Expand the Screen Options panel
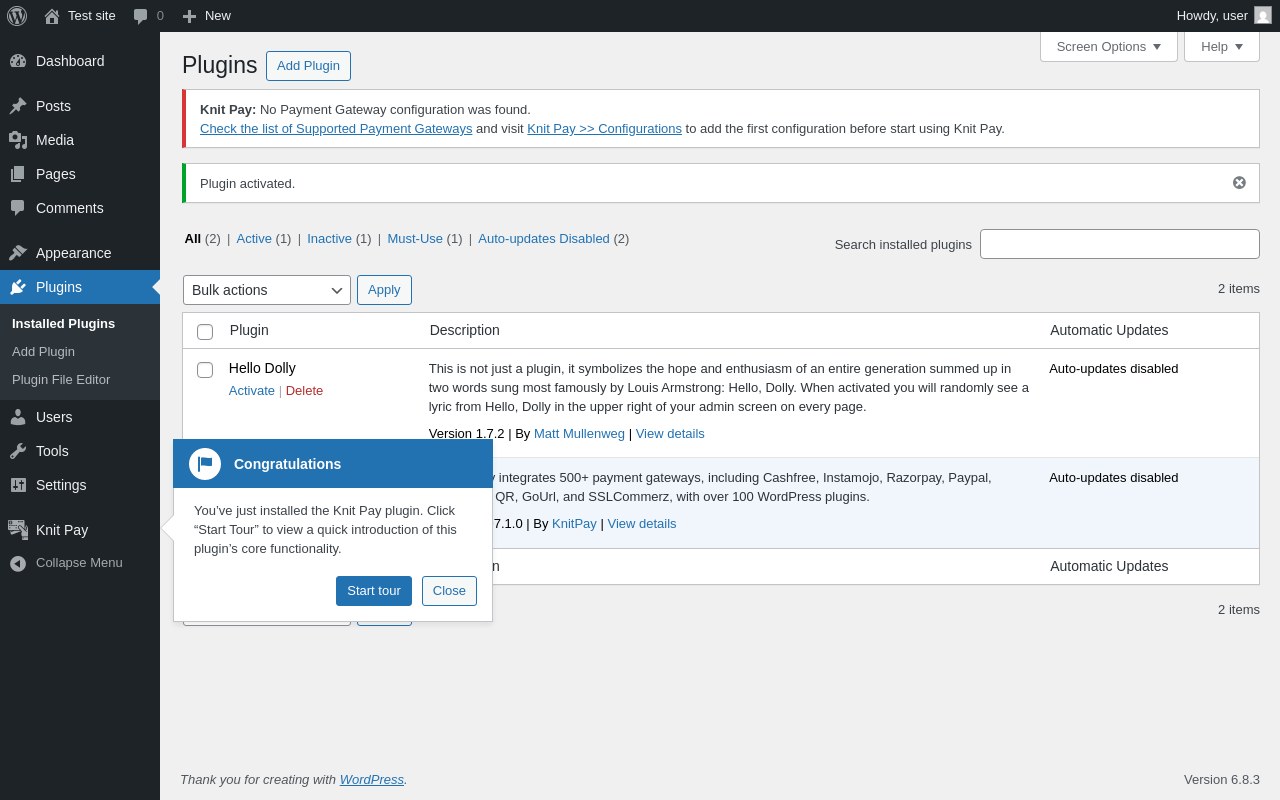The image size is (1280, 800). pos(1108,46)
